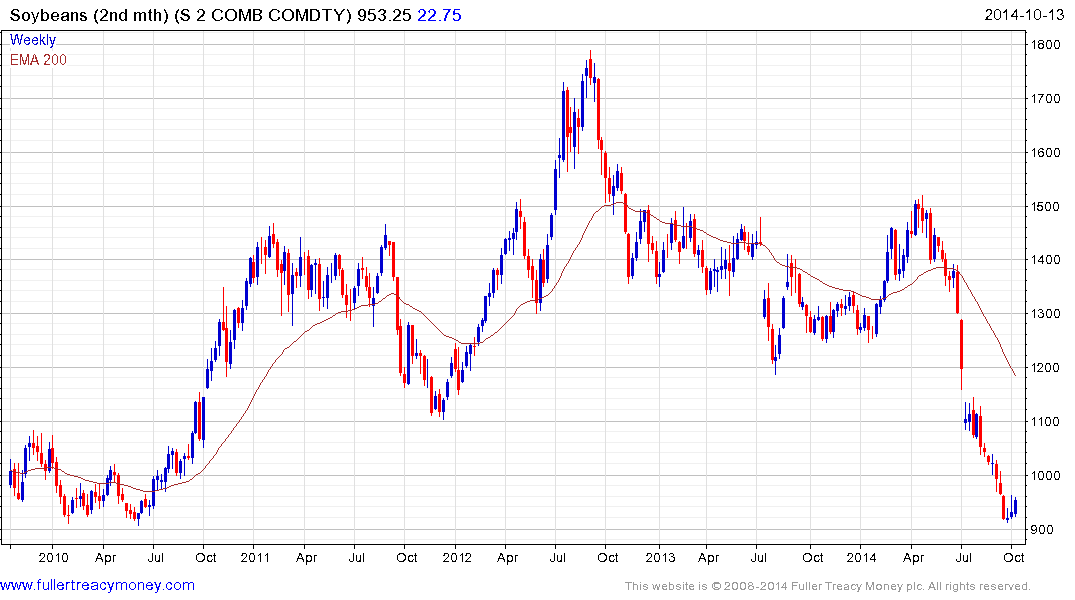Screen dimensions: 1075x600
Task: Select the 1500 price axis label
Action: [1046, 206]
